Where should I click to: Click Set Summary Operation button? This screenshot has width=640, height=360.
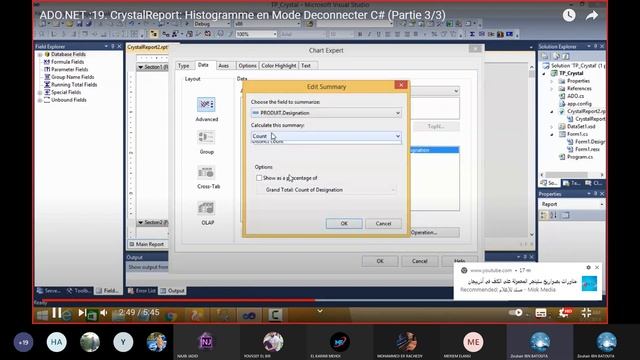(435, 232)
